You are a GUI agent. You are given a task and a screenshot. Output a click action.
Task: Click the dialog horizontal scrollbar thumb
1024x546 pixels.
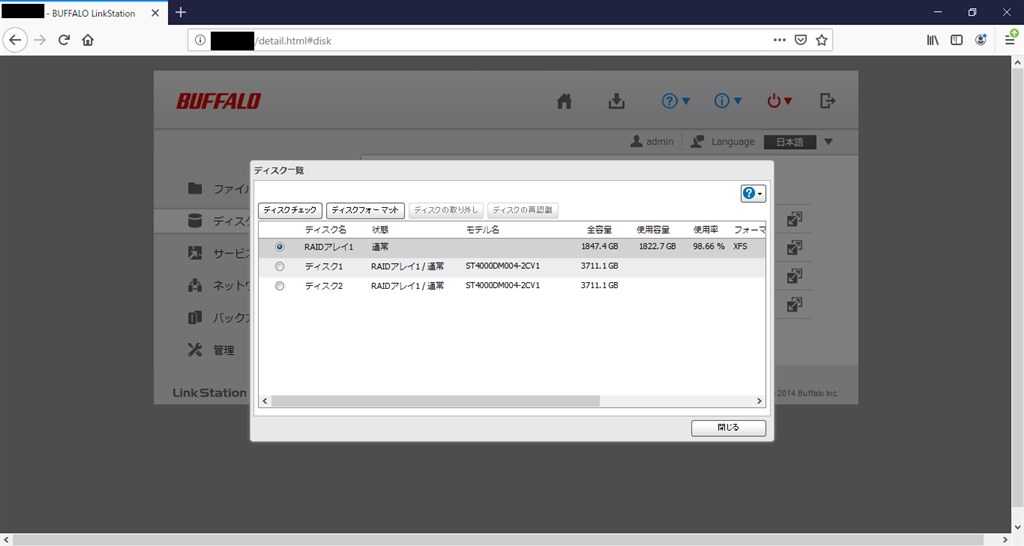(435, 401)
